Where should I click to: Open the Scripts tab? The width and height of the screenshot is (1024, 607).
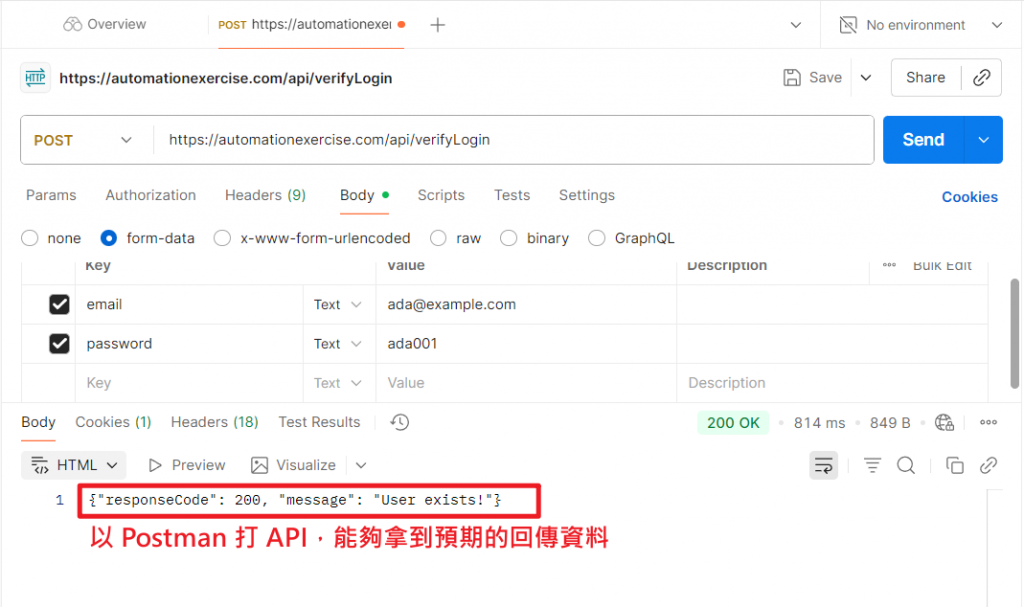(x=441, y=195)
